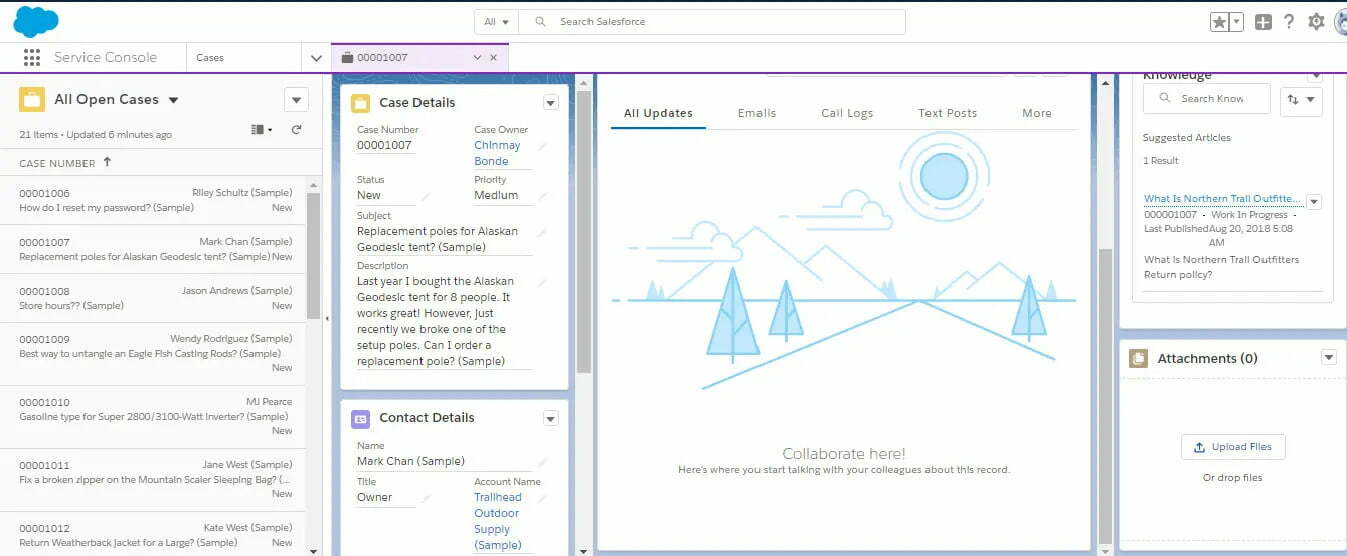Open the Chinmay Bonde case owner link
Screen dimensions: 1347x556
point(497,153)
